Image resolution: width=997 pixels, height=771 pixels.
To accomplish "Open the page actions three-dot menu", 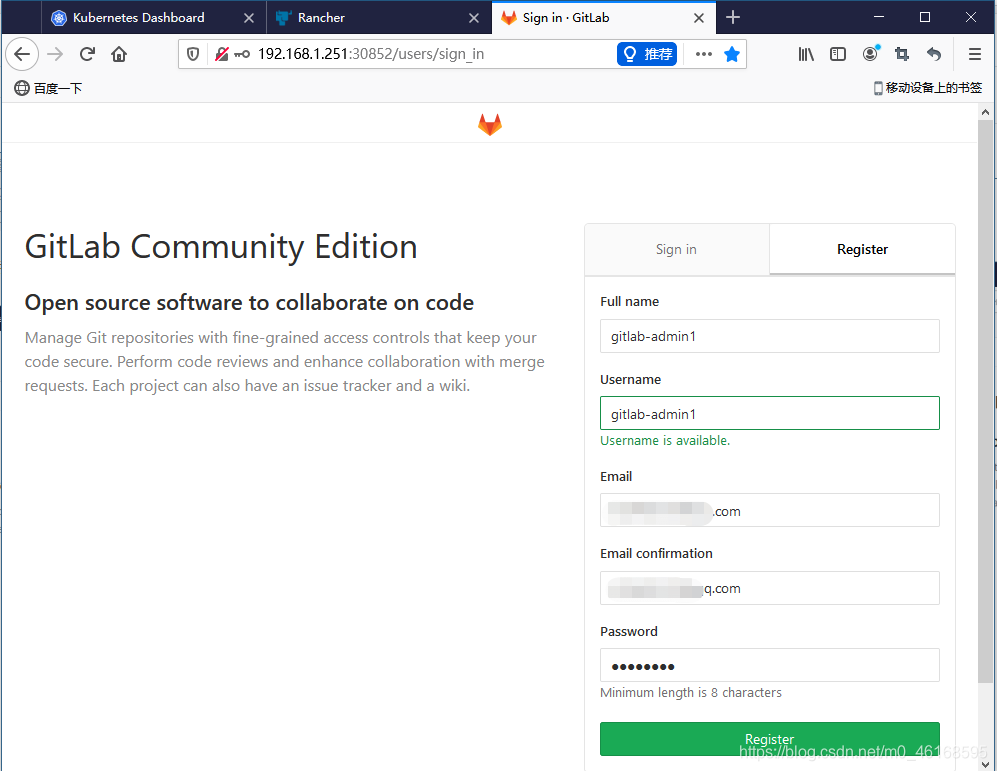I will (x=704, y=54).
